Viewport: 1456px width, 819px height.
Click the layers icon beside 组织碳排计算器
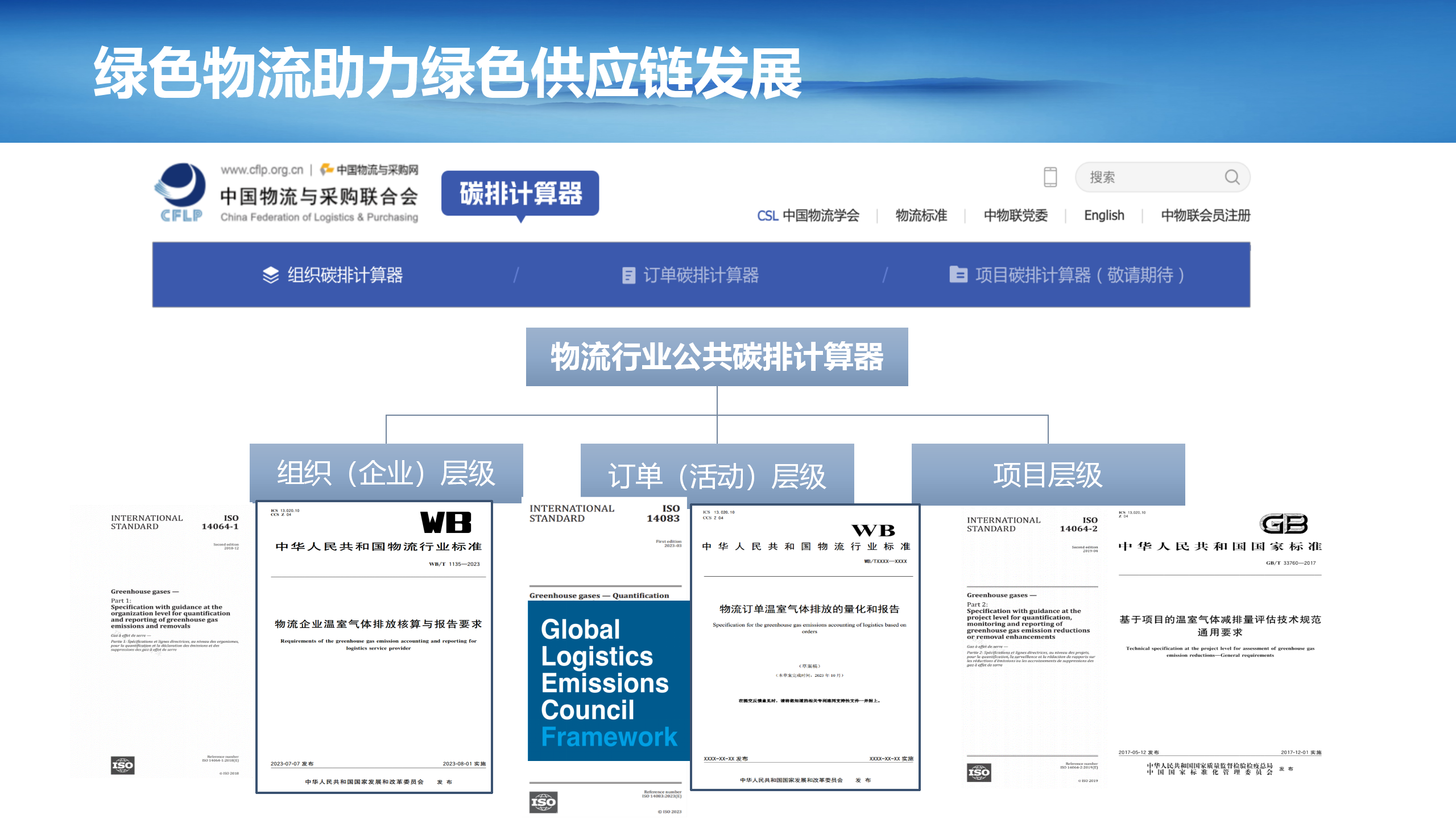[271, 275]
